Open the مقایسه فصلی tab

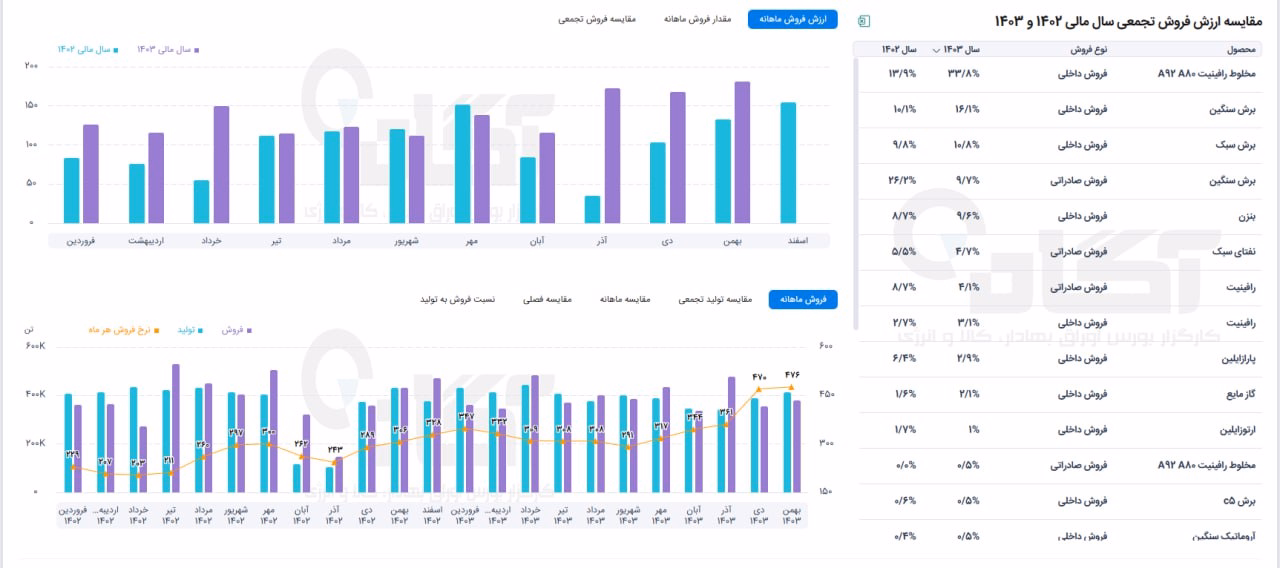(x=549, y=299)
